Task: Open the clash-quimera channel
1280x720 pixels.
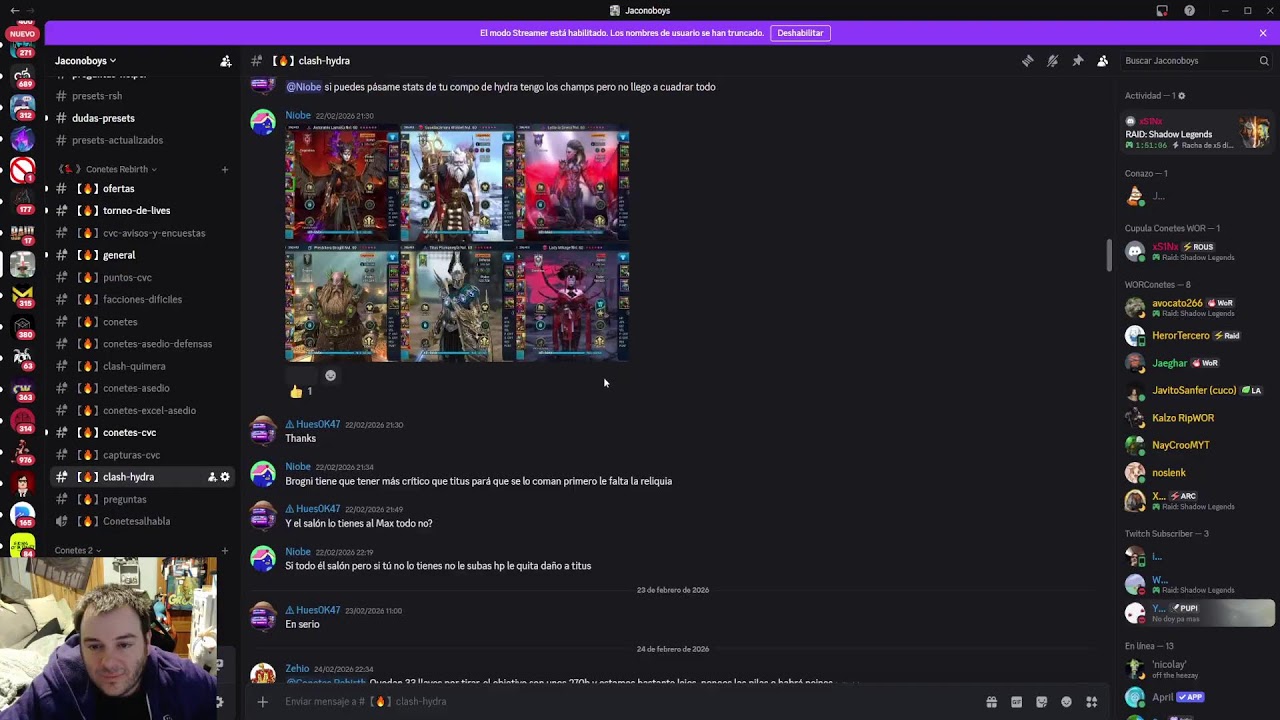Action: point(140,366)
